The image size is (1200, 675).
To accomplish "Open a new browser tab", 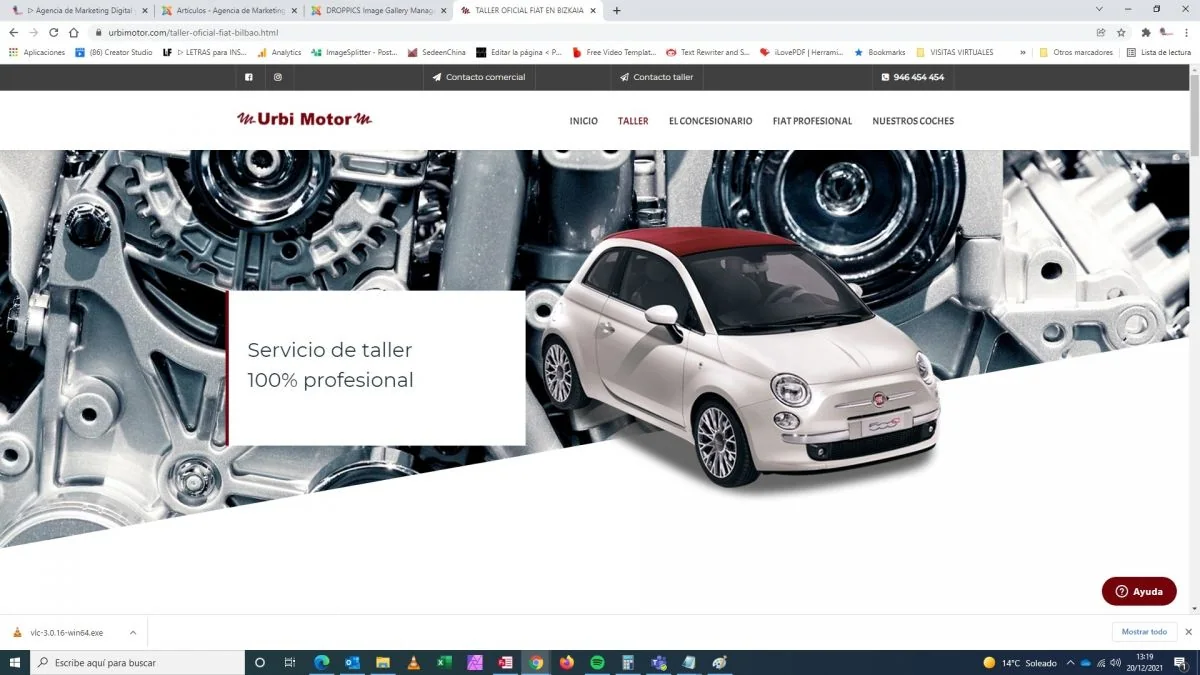I will pyautogui.click(x=616, y=10).
